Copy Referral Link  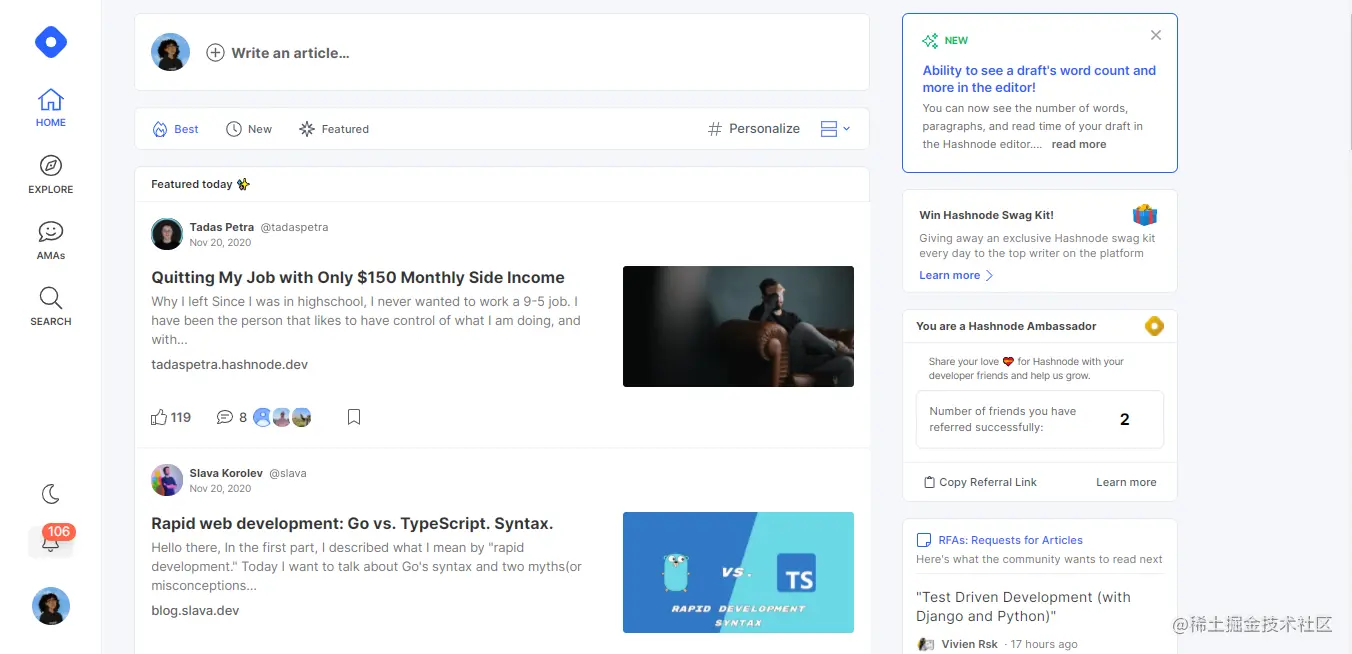coord(979,482)
